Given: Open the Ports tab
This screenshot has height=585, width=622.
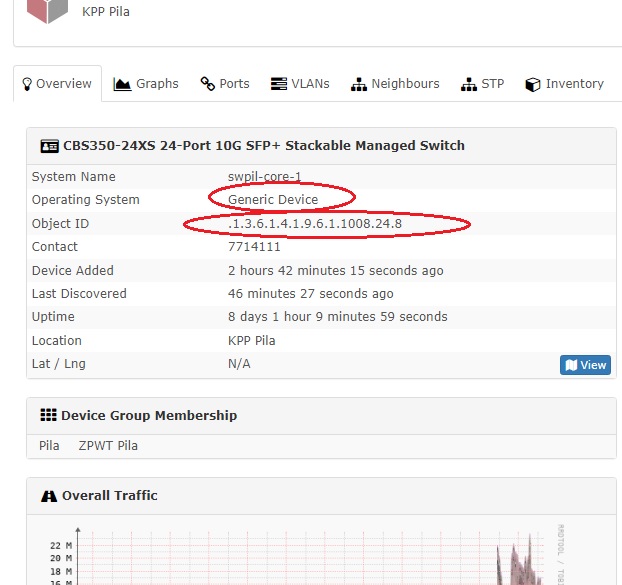Looking at the screenshot, I should 225,84.
